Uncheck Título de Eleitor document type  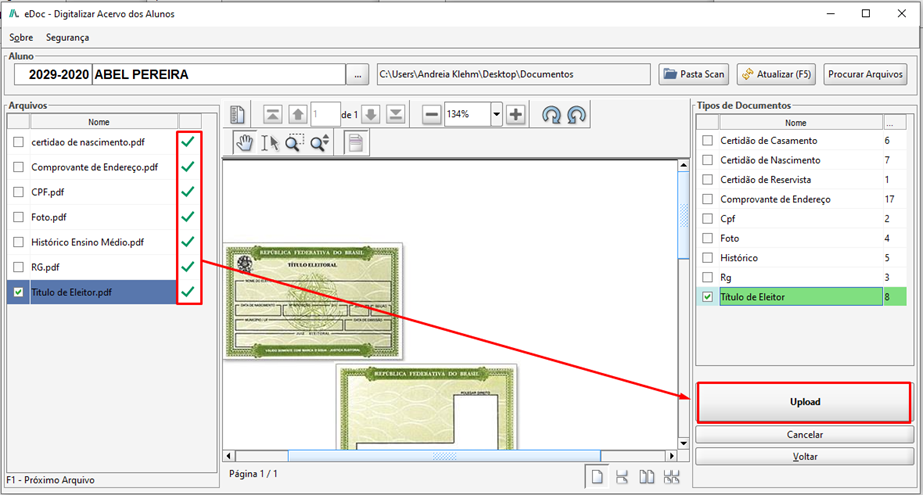click(708, 297)
